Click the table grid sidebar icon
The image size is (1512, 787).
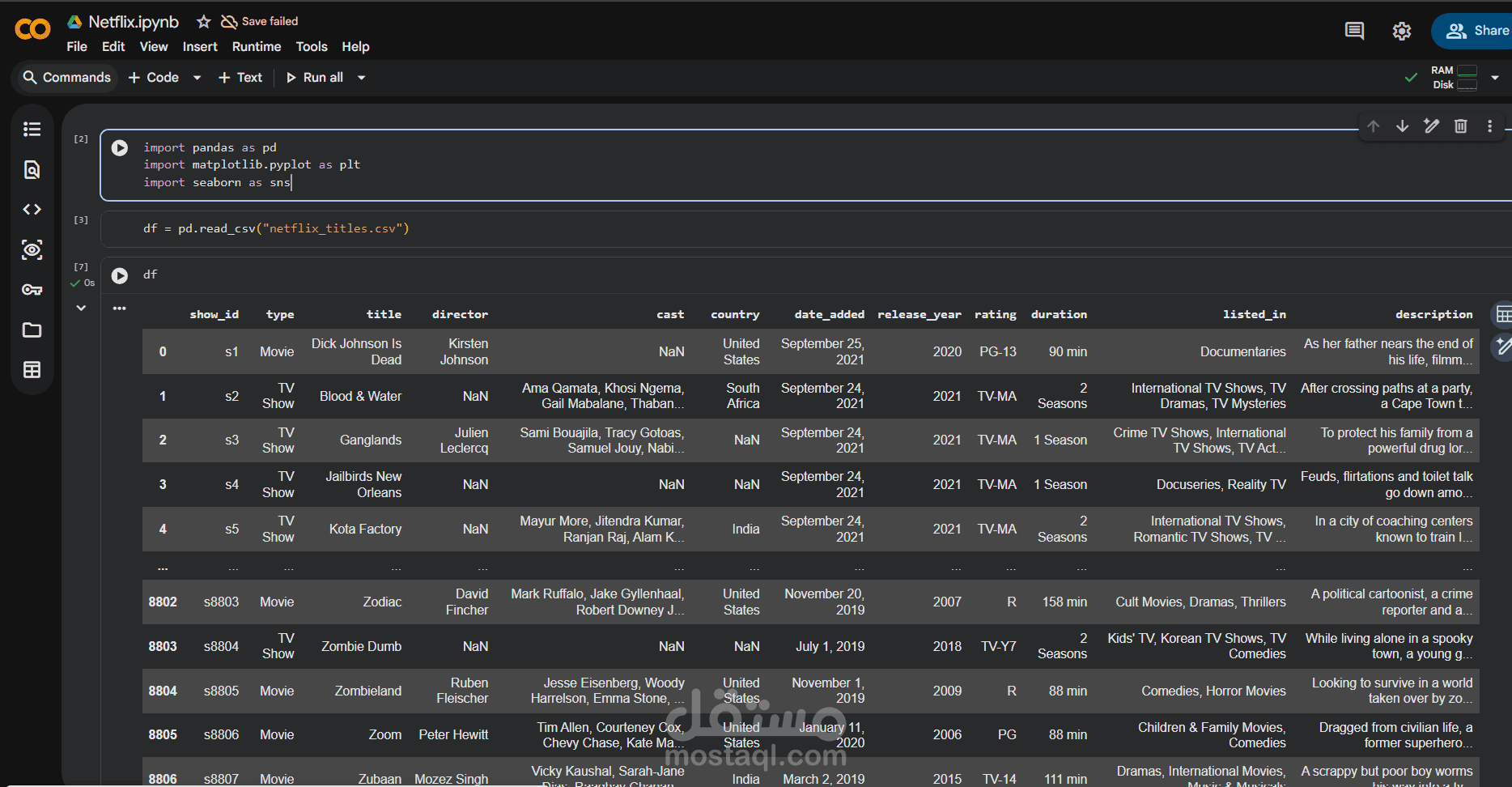pyautogui.click(x=32, y=370)
